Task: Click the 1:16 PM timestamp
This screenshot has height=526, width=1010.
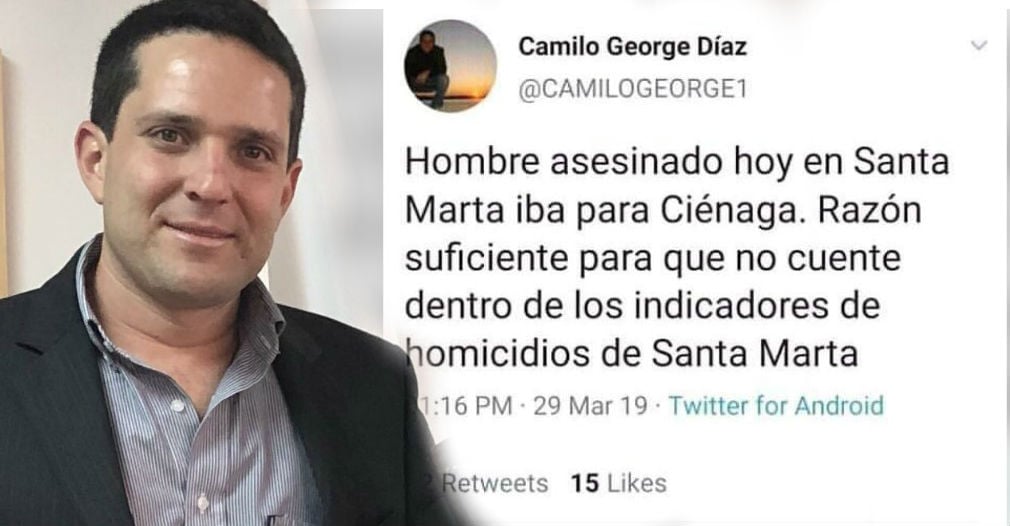Action: (x=464, y=406)
